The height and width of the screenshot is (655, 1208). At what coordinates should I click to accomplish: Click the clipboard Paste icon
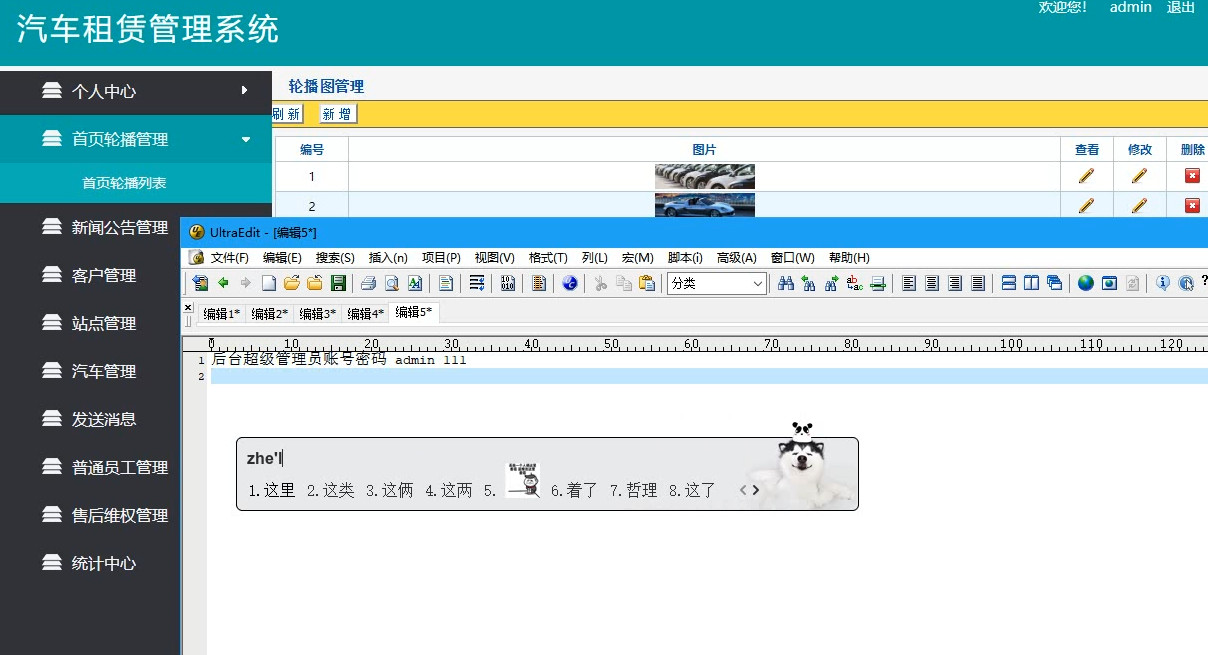[x=647, y=283]
